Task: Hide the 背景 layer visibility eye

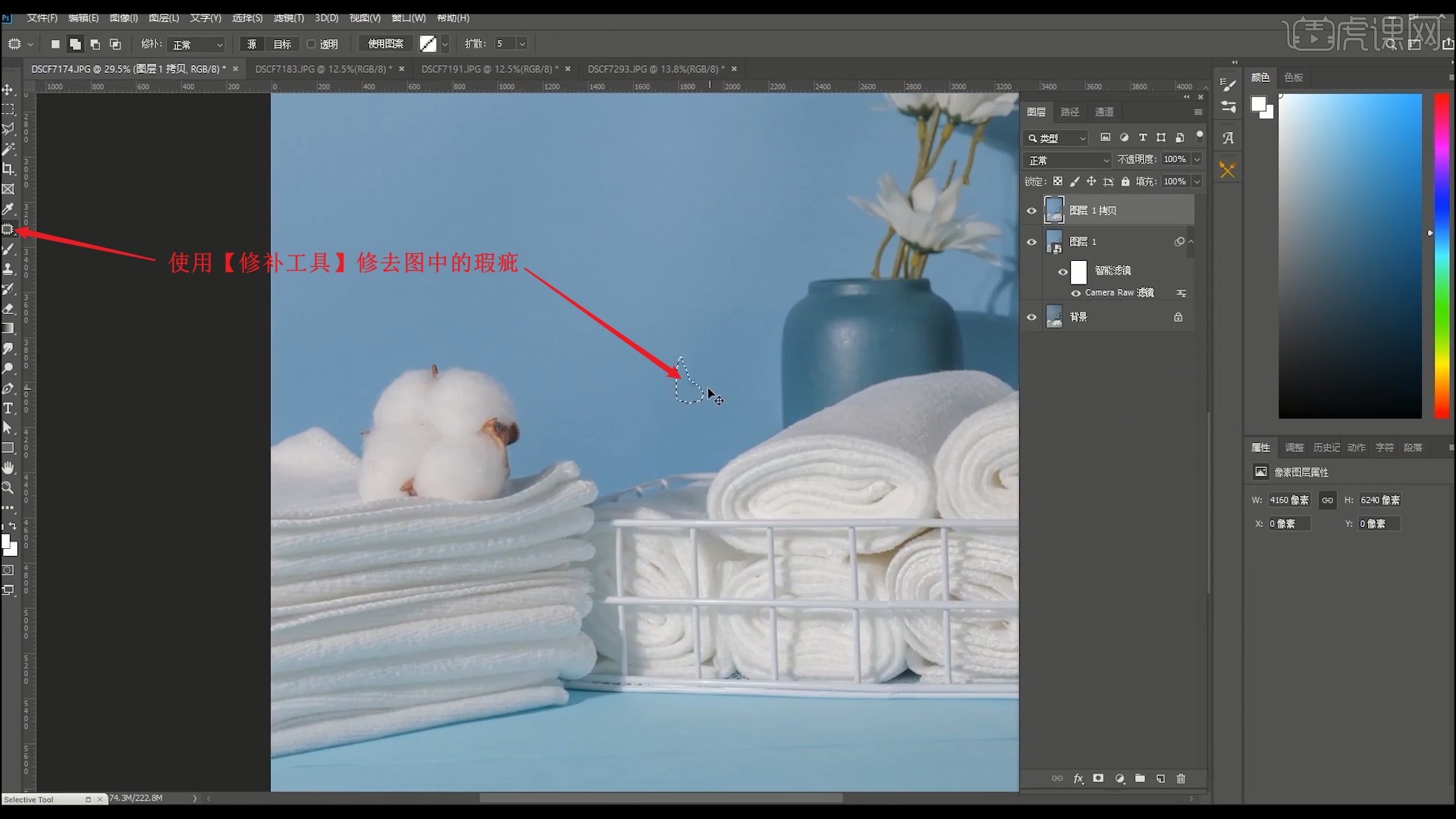Action: point(1031,318)
